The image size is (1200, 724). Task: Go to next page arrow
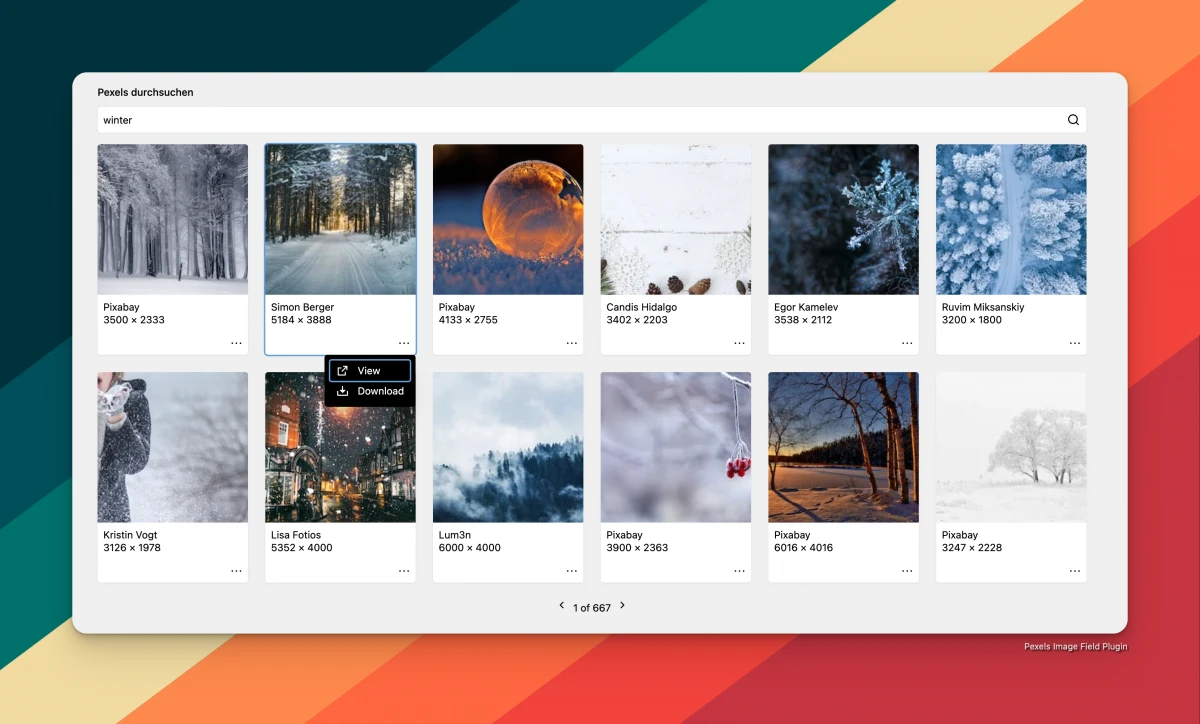[622, 606]
